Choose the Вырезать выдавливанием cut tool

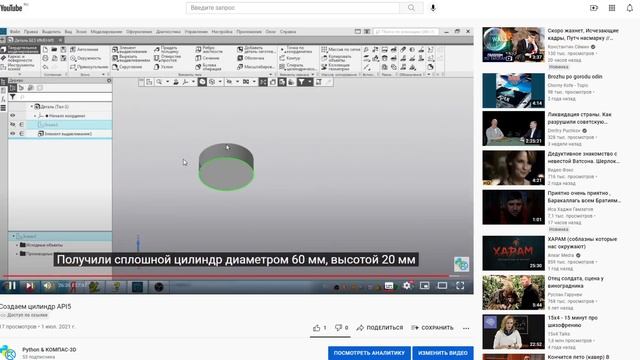(131, 58)
